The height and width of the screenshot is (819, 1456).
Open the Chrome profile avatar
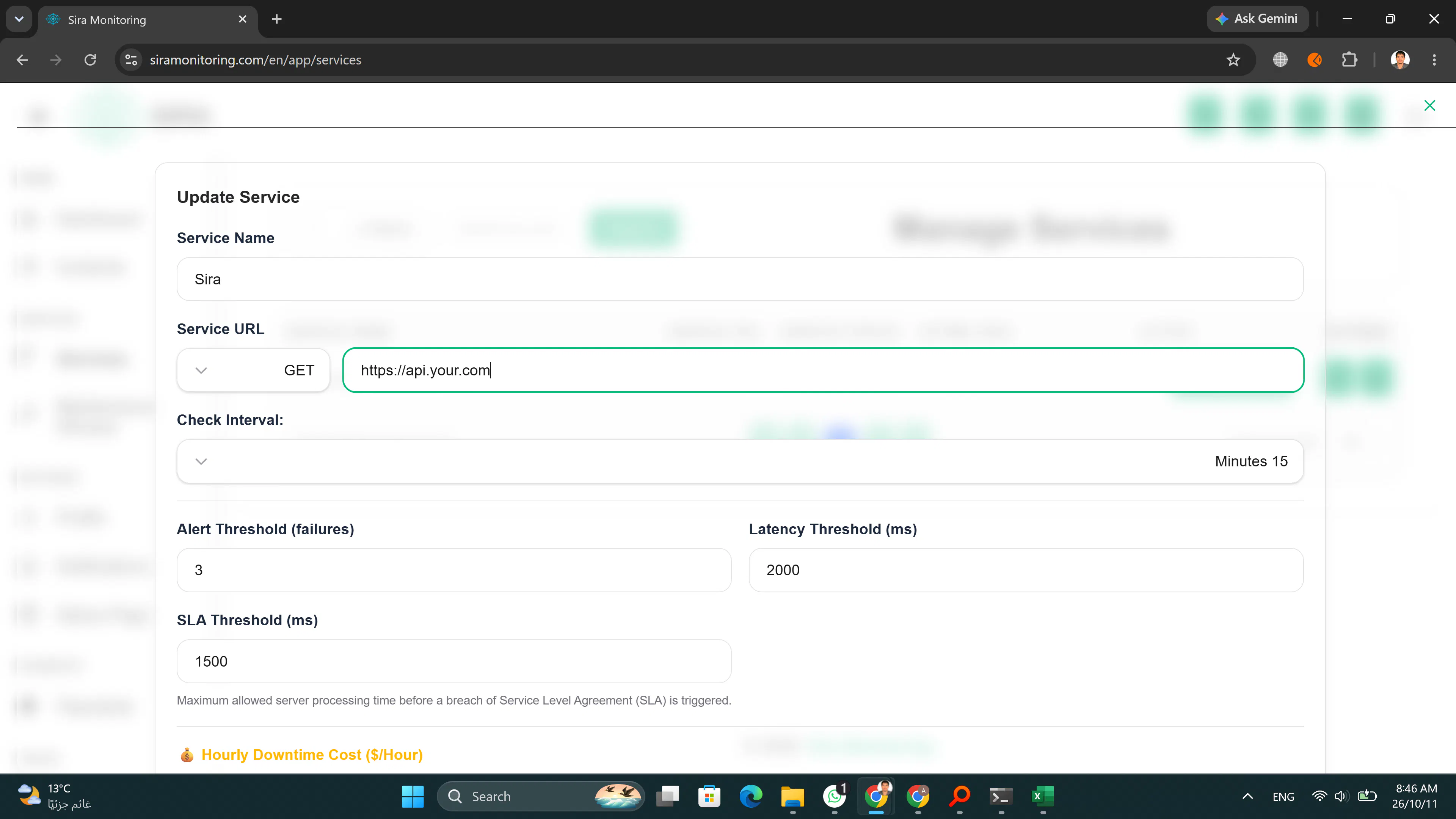1400,60
